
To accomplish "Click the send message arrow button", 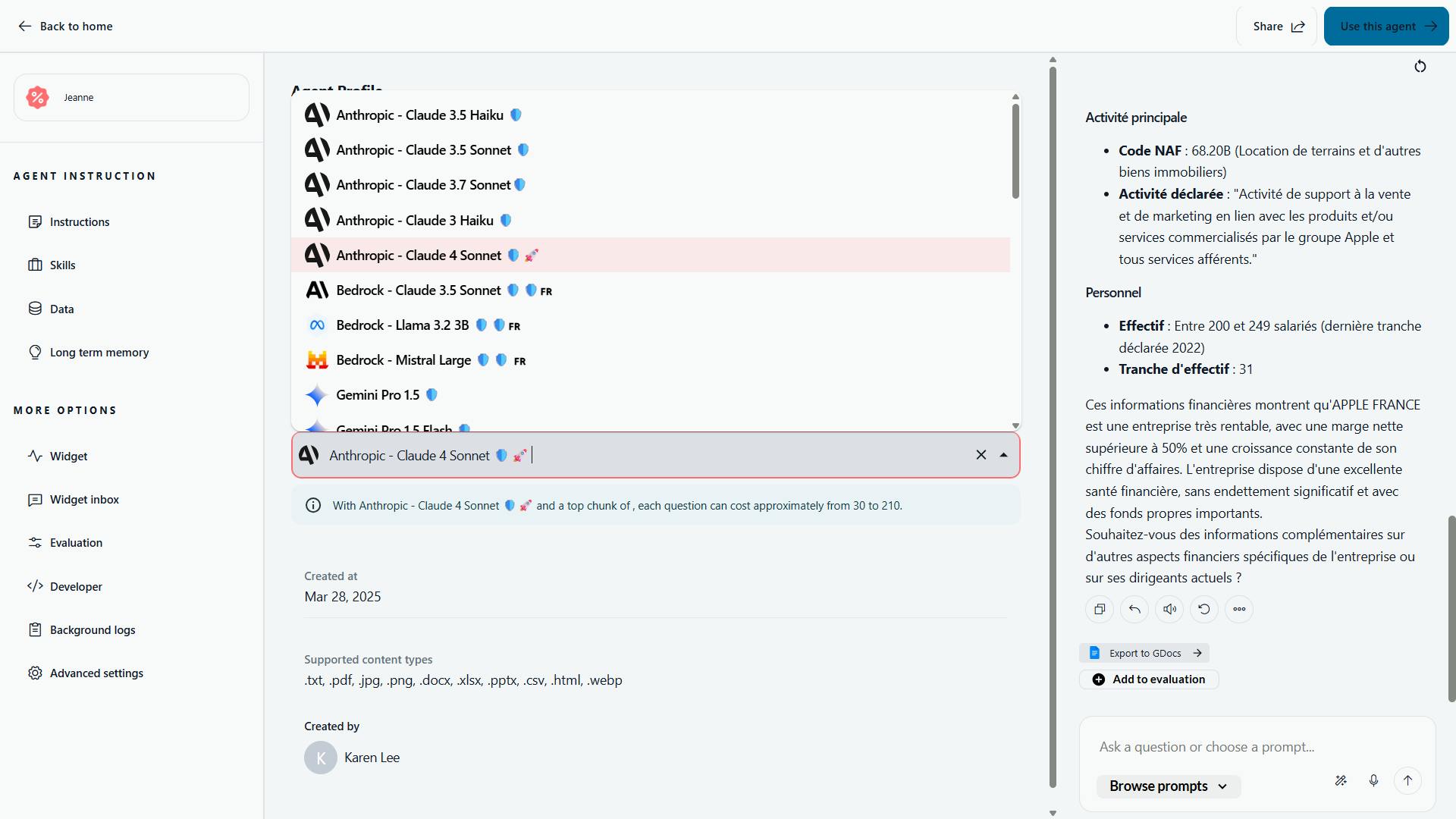I will point(1407,780).
